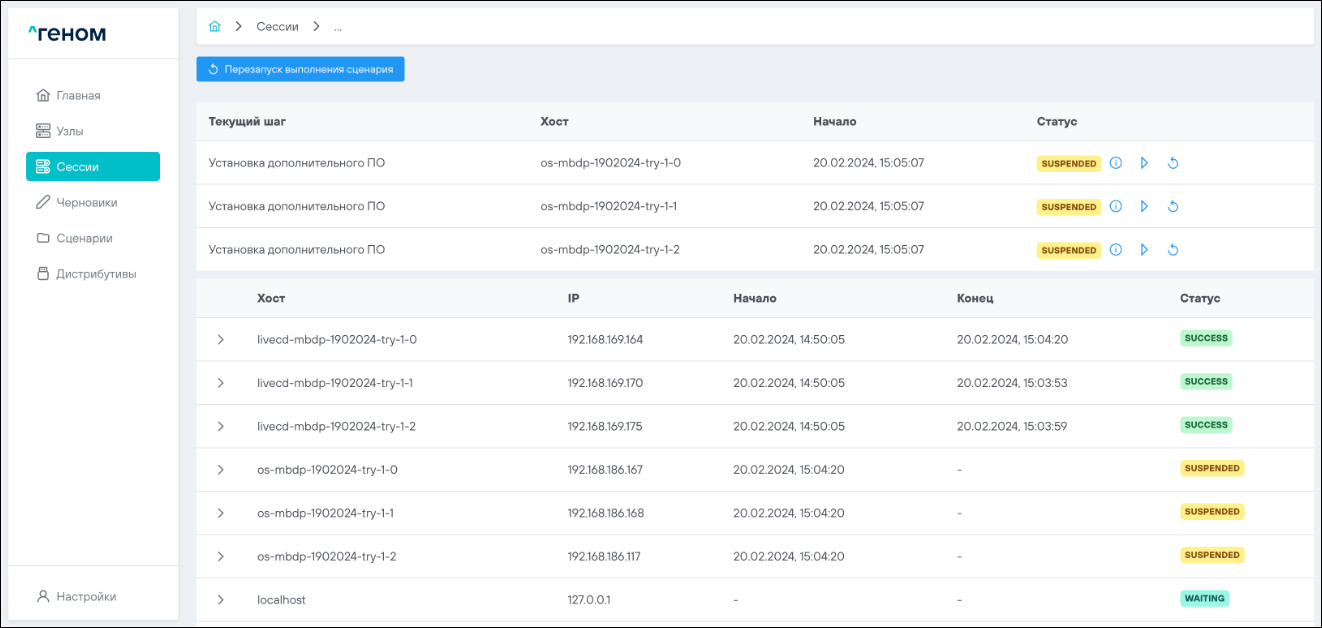Open Узлы in the sidebar
Image resolution: width=1322 pixels, height=628 pixels.
[69, 131]
